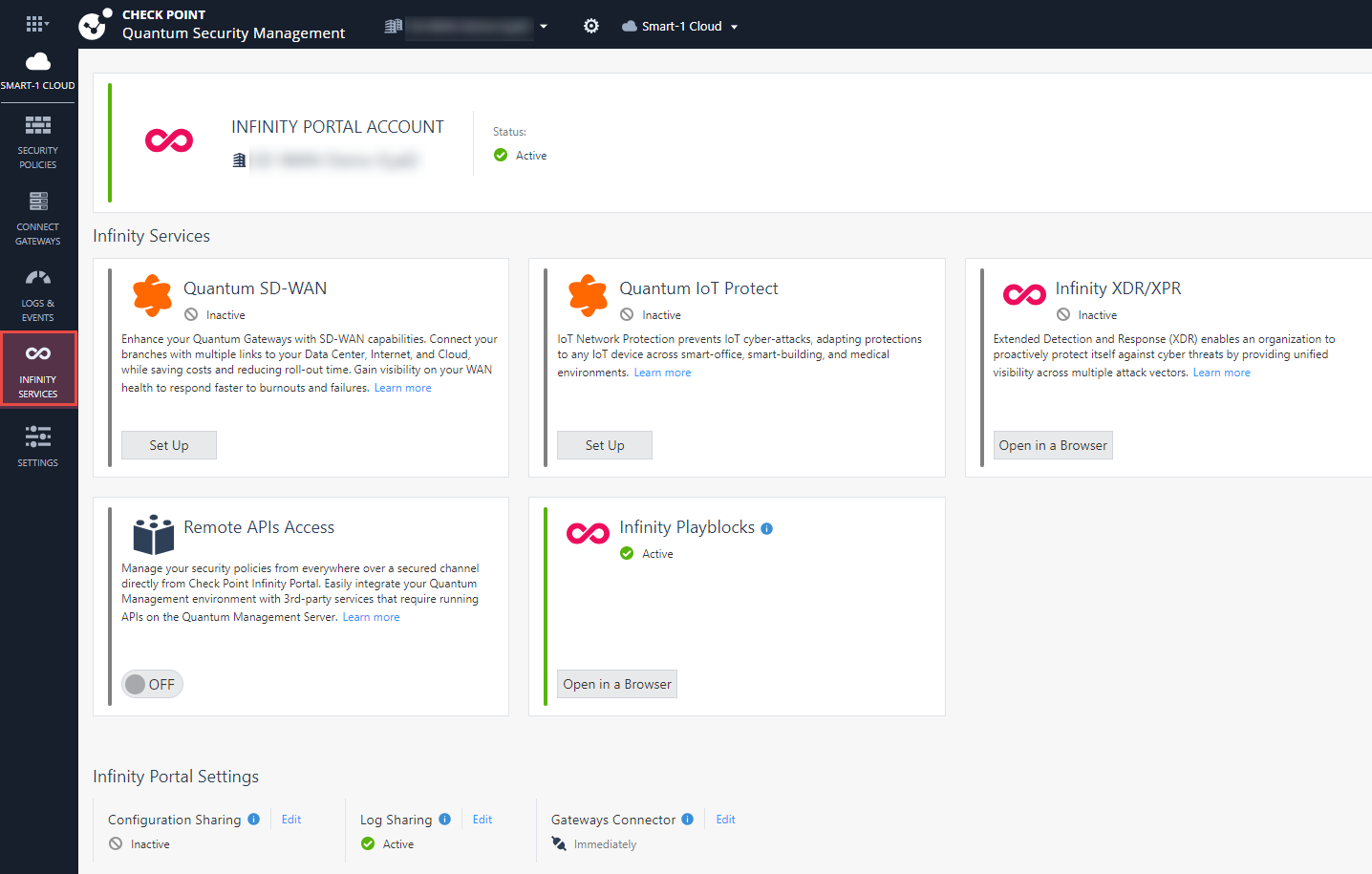Show info for Log Sharing
Viewport: 1372px width, 874px height.
coord(445,819)
